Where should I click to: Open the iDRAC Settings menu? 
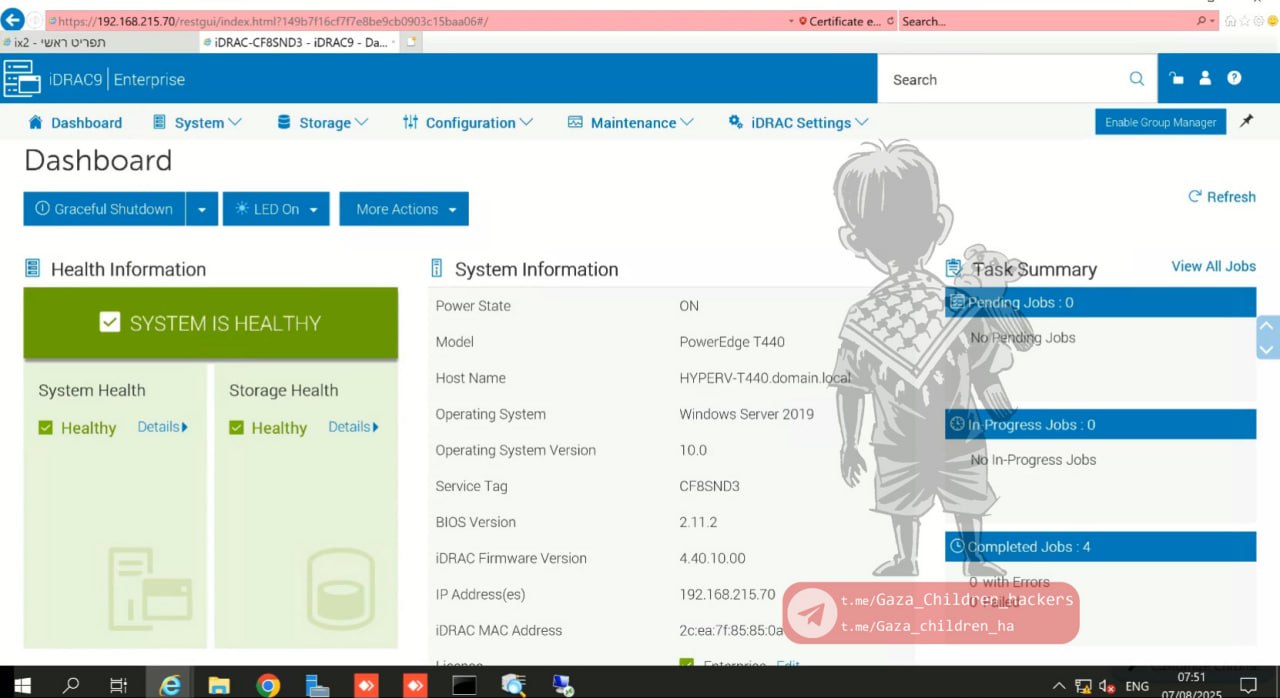pos(798,123)
